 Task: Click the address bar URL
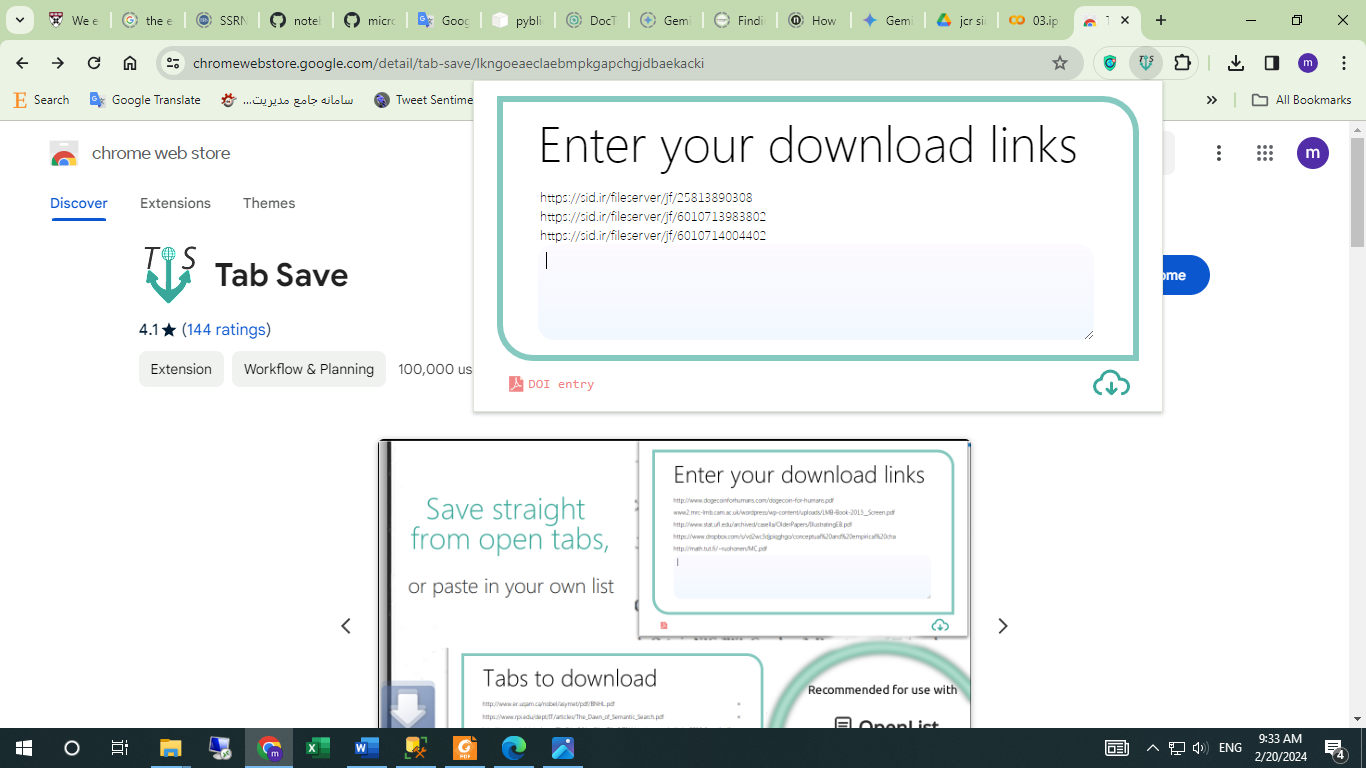coord(448,63)
